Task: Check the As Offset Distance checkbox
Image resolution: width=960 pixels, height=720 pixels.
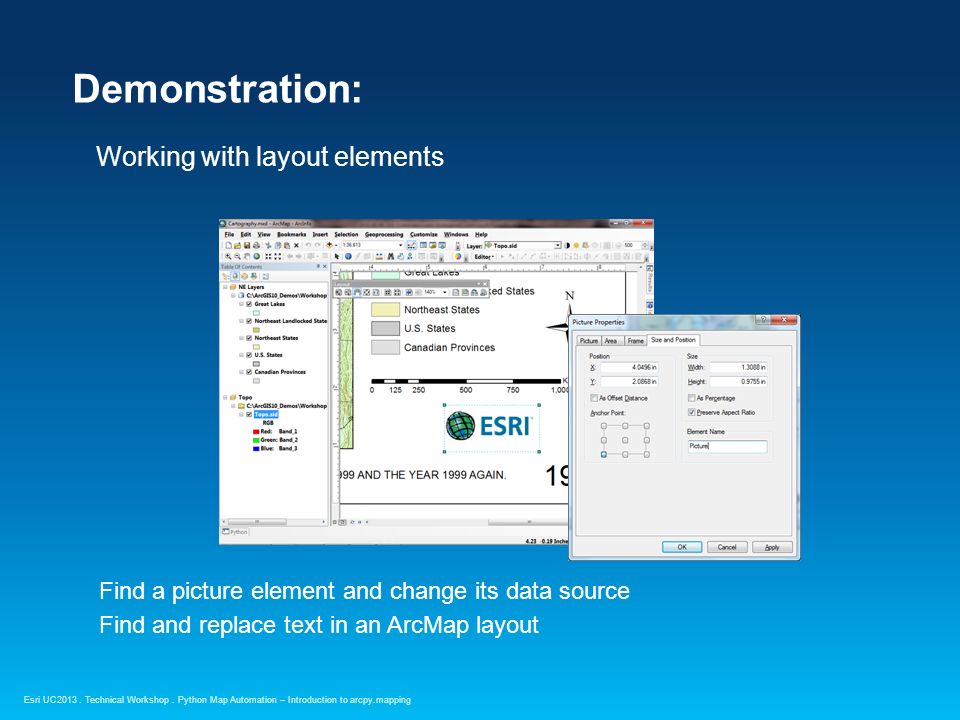Action: pyautogui.click(x=593, y=398)
